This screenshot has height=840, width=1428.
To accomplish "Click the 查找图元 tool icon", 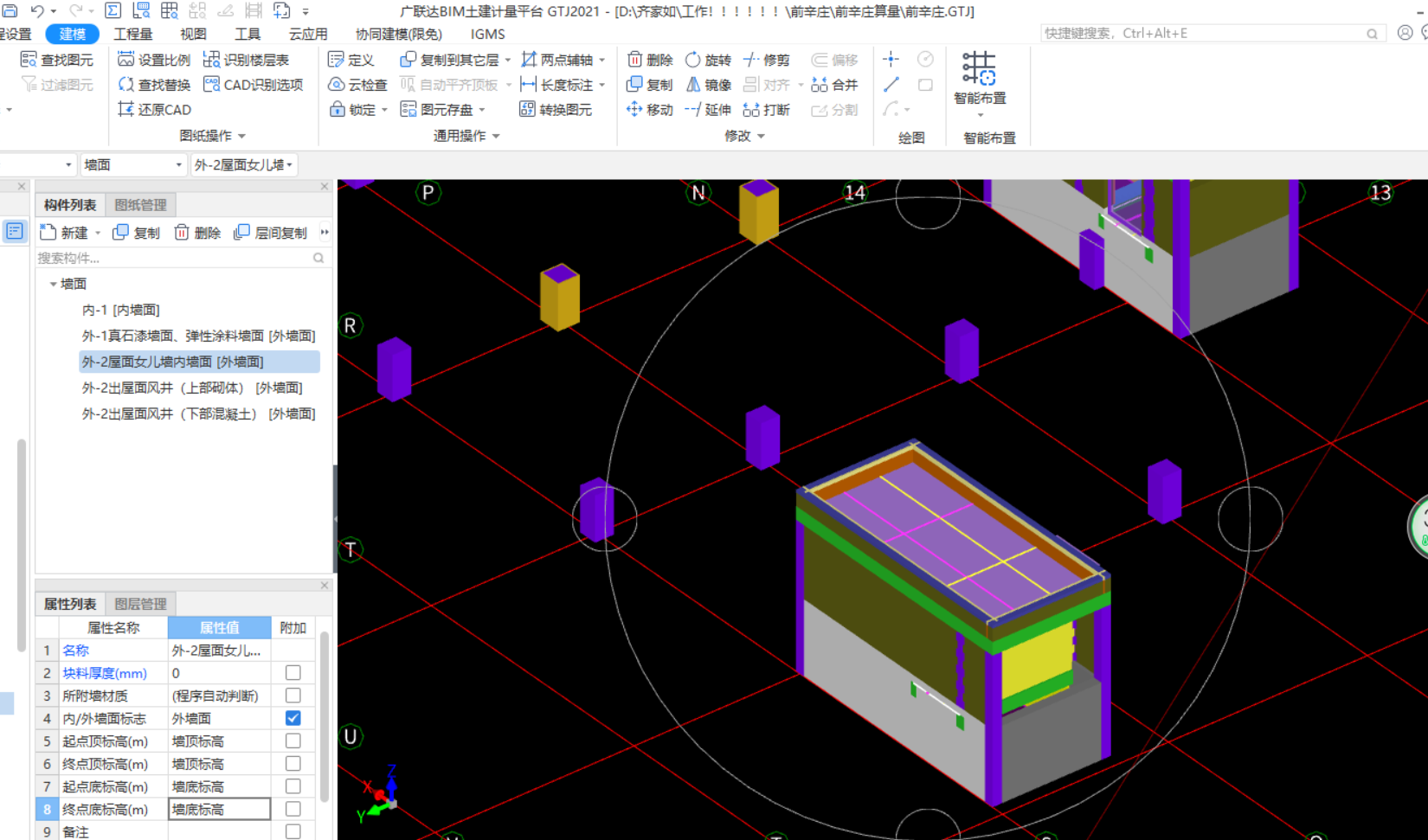I will 29,60.
